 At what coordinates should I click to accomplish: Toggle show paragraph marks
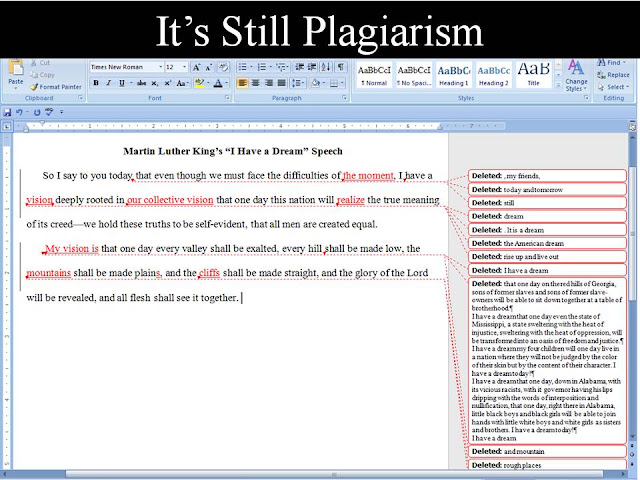coord(340,67)
